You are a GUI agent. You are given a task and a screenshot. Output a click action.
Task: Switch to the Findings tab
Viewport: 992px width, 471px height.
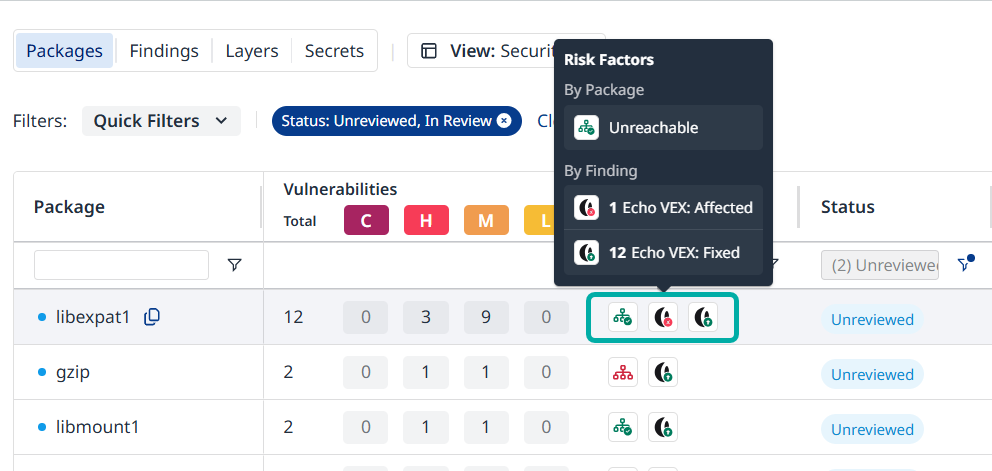tap(164, 51)
